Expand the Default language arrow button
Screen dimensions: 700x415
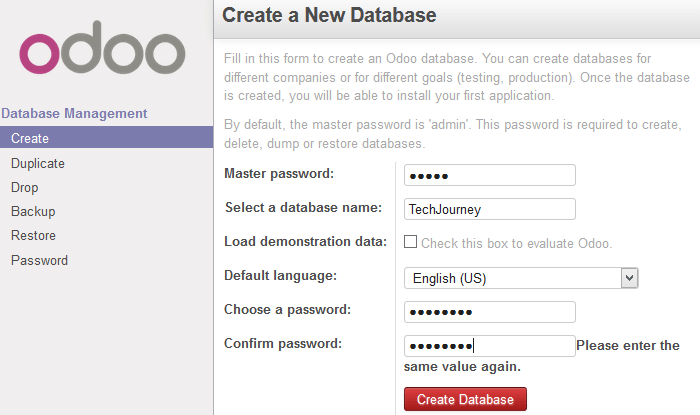pyautogui.click(x=629, y=278)
